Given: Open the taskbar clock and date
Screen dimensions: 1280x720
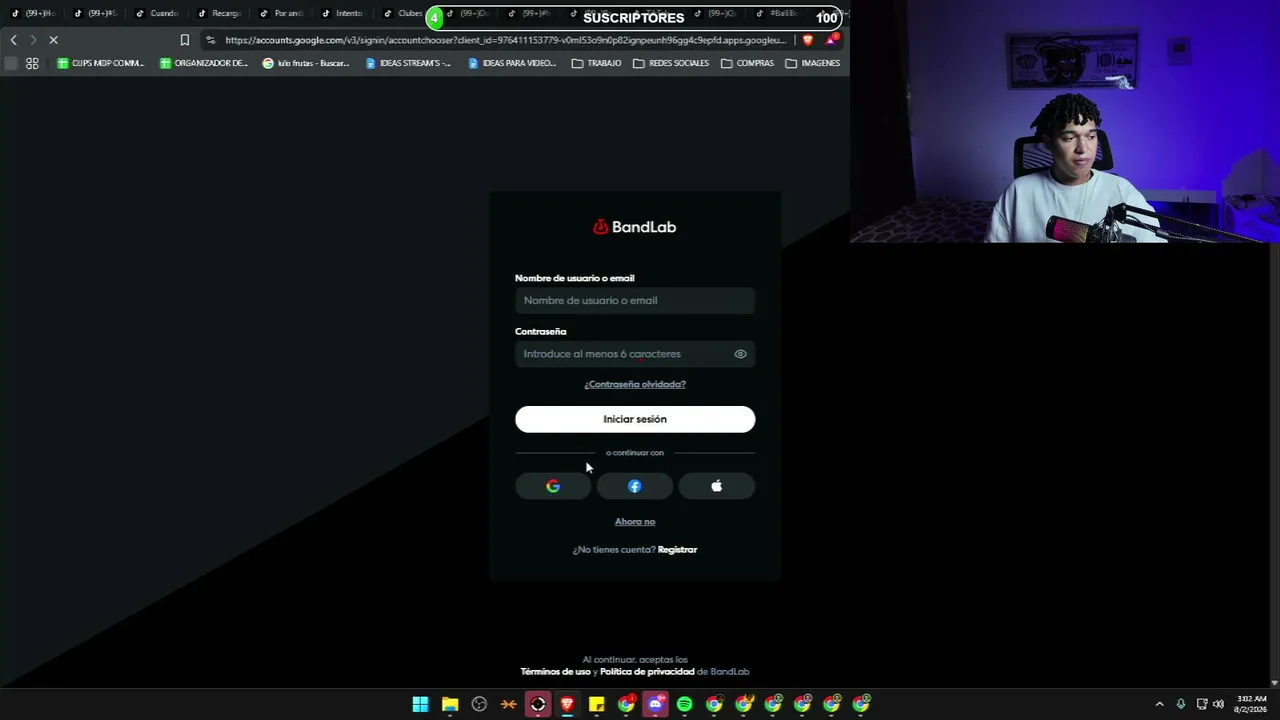Looking at the screenshot, I should (x=1251, y=704).
